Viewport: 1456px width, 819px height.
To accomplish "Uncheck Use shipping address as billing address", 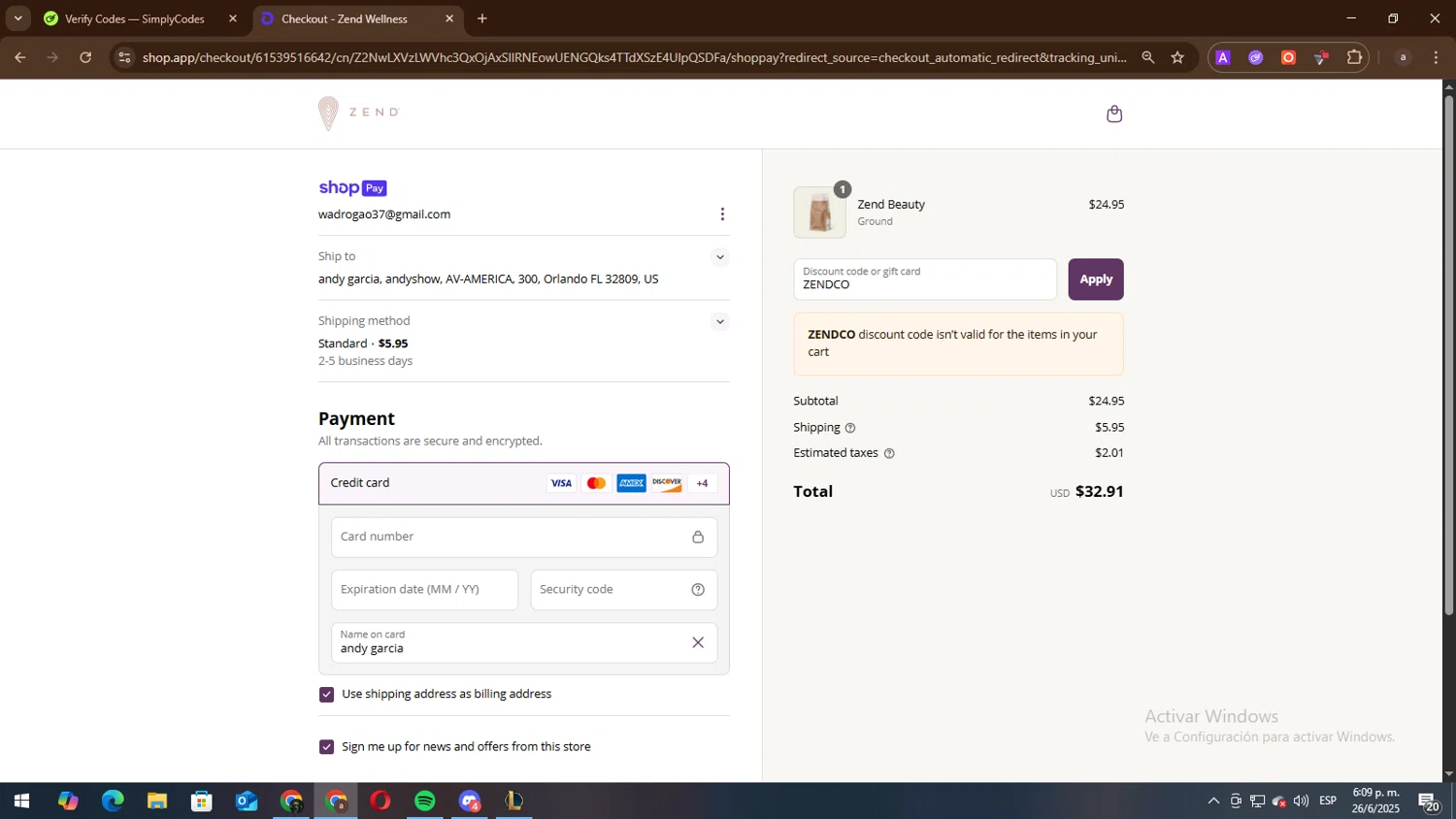I will (326, 694).
